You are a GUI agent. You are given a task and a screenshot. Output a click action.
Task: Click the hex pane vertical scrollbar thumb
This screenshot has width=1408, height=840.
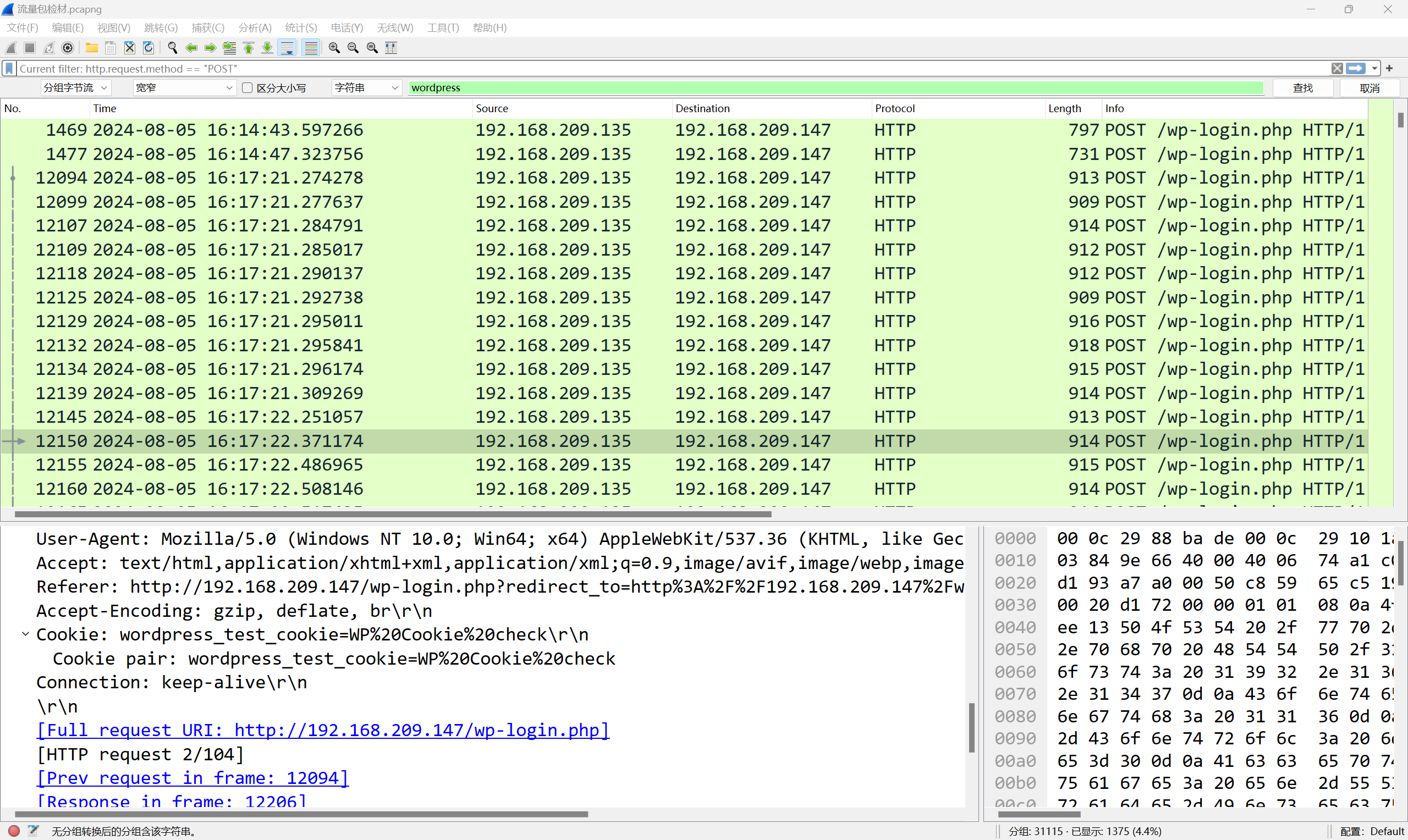[x=1401, y=562]
